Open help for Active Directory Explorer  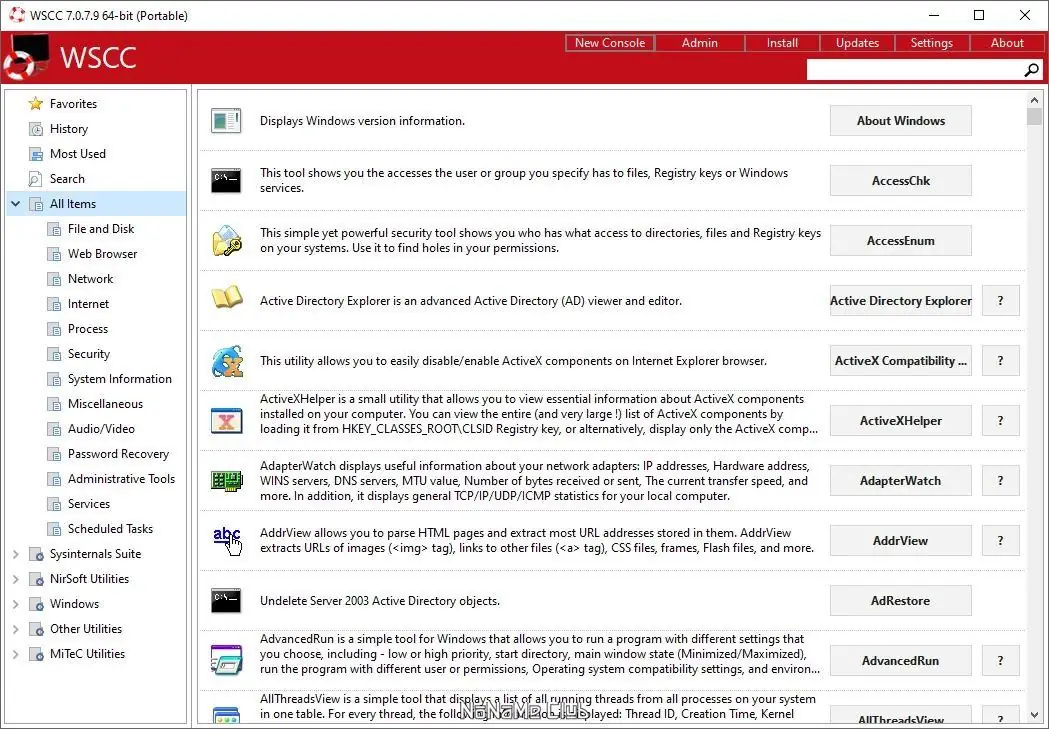pyautogui.click(x=1001, y=301)
